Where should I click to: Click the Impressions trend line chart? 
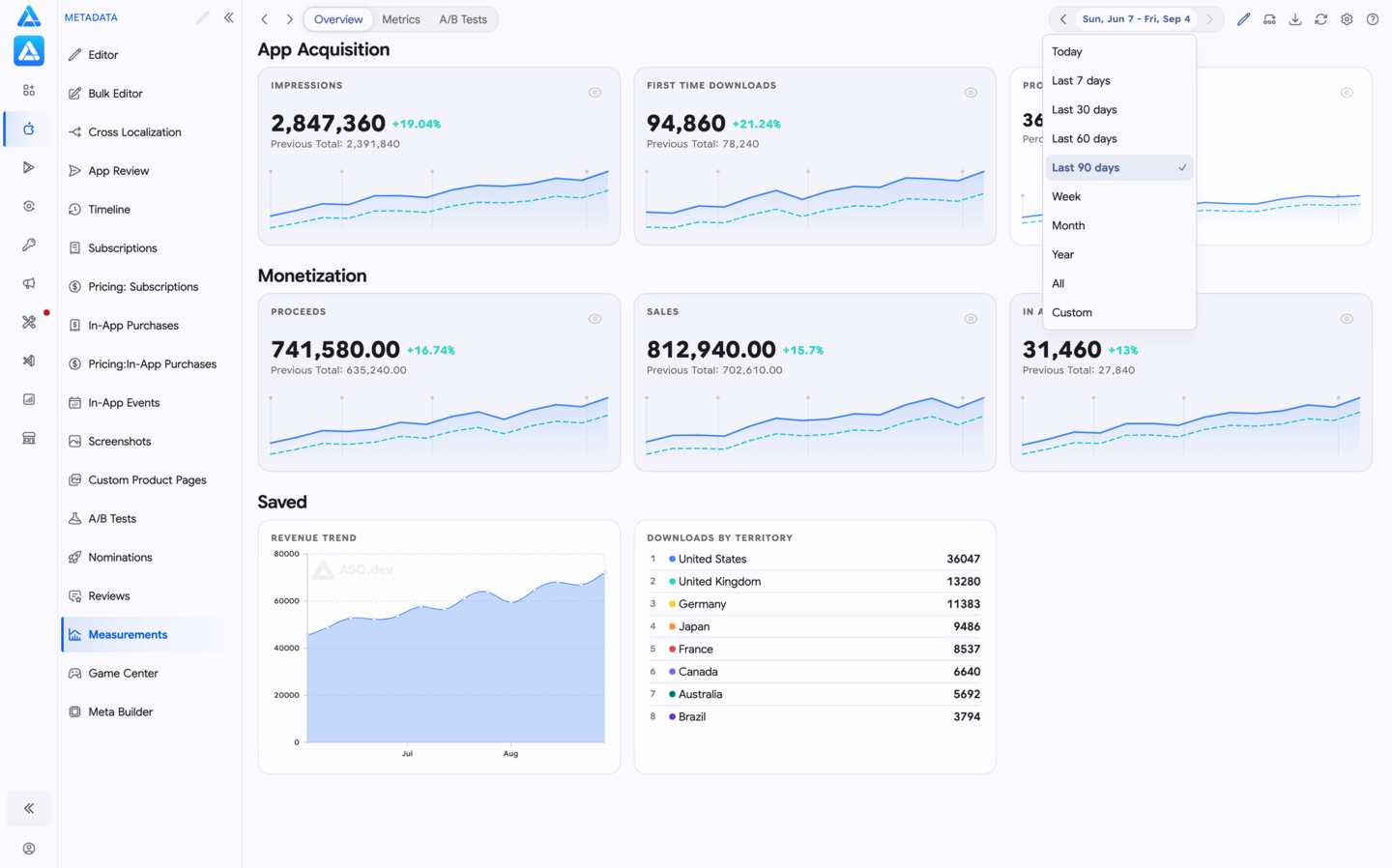[439, 199]
